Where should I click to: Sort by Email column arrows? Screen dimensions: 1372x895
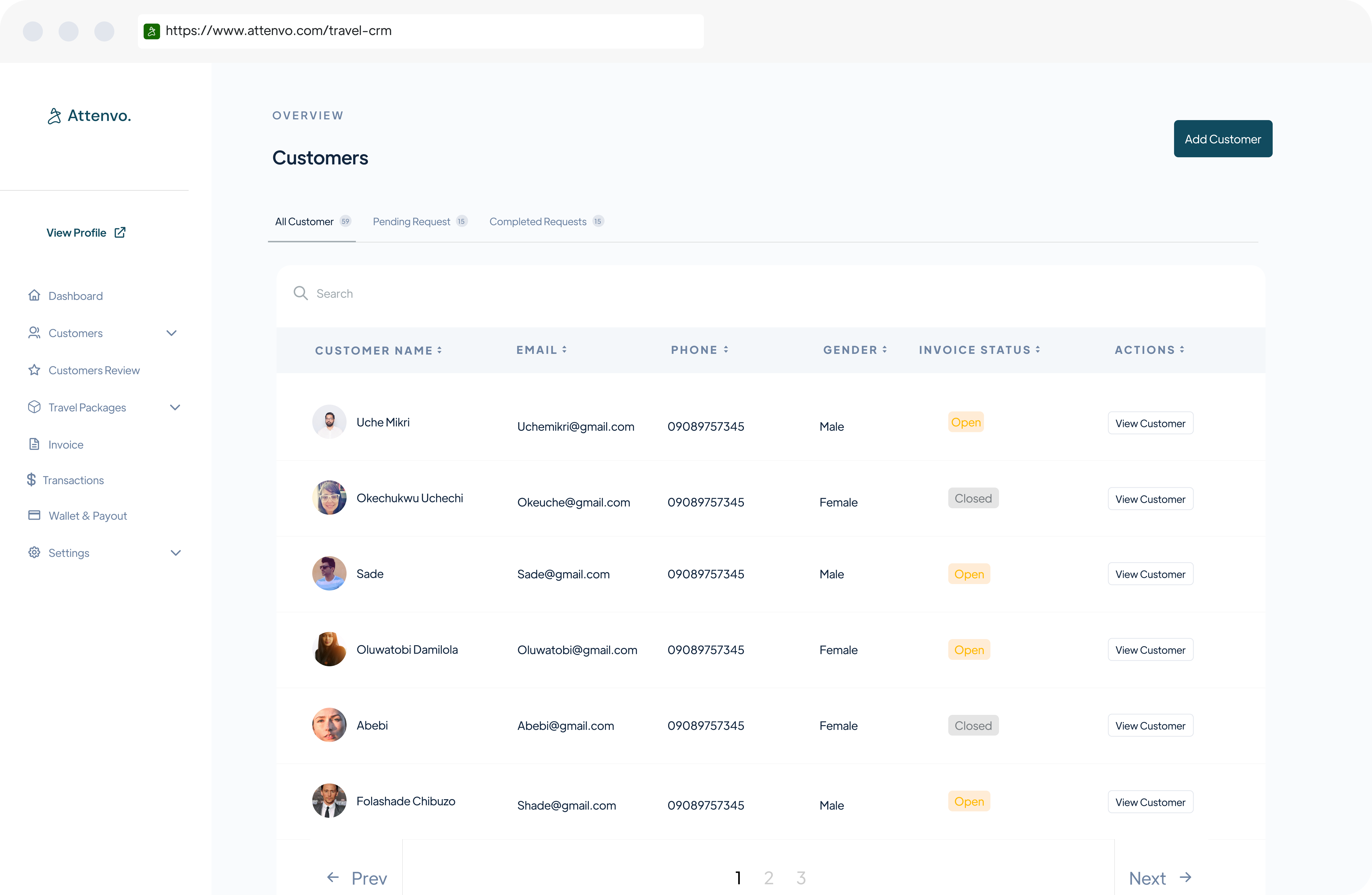click(x=564, y=350)
